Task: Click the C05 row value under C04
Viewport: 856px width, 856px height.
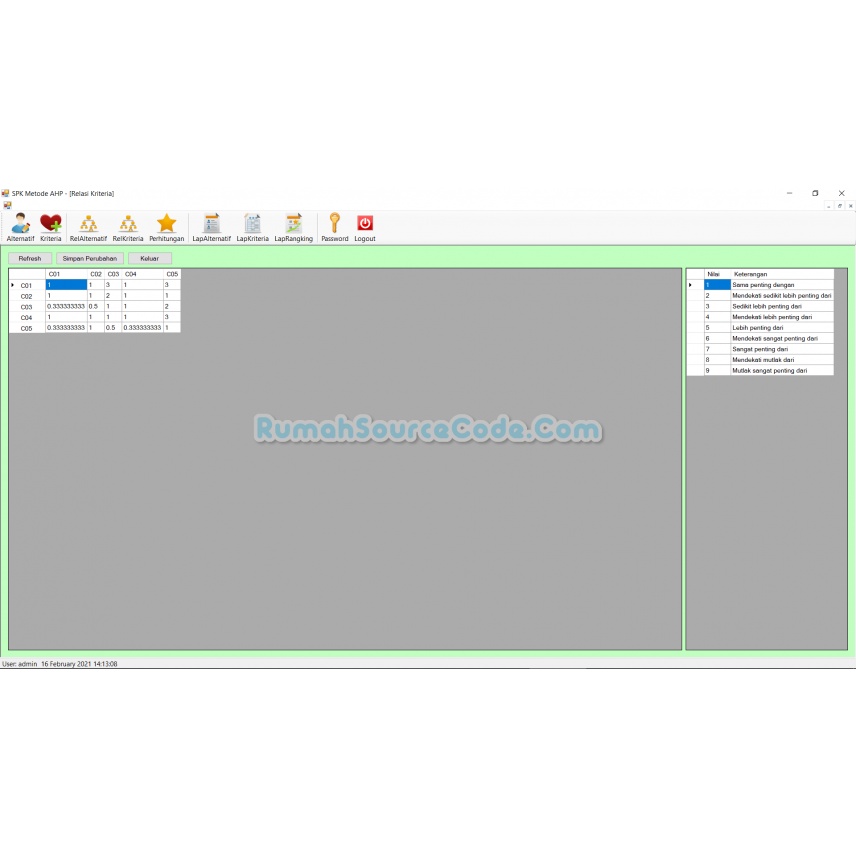Action: click(142, 328)
